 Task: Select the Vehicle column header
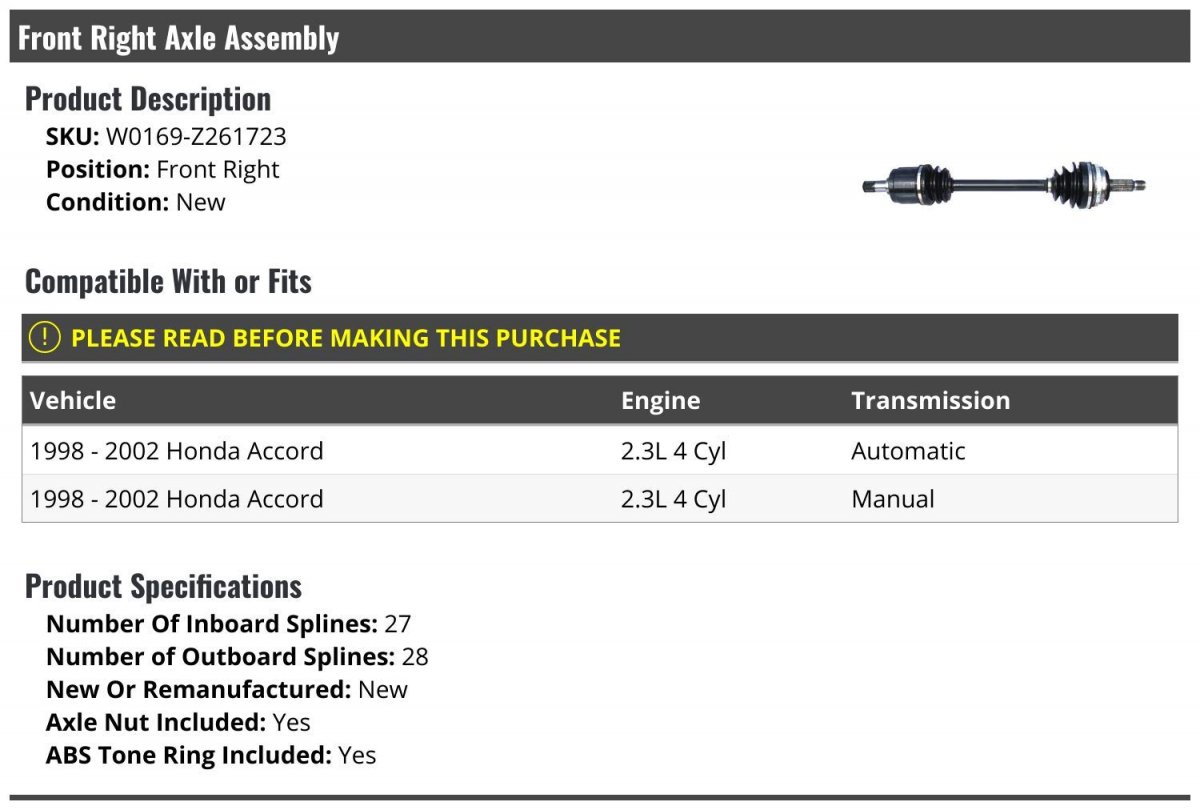pyautogui.click(x=73, y=401)
